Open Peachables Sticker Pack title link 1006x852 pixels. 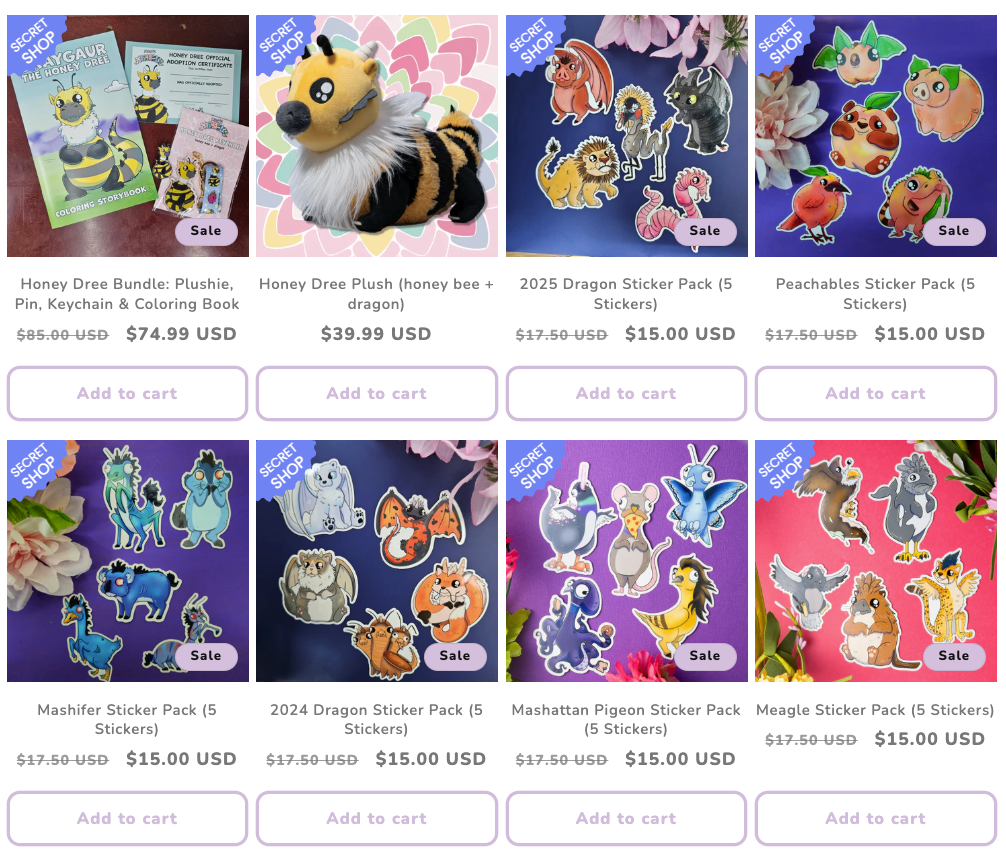pyautogui.click(x=876, y=294)
